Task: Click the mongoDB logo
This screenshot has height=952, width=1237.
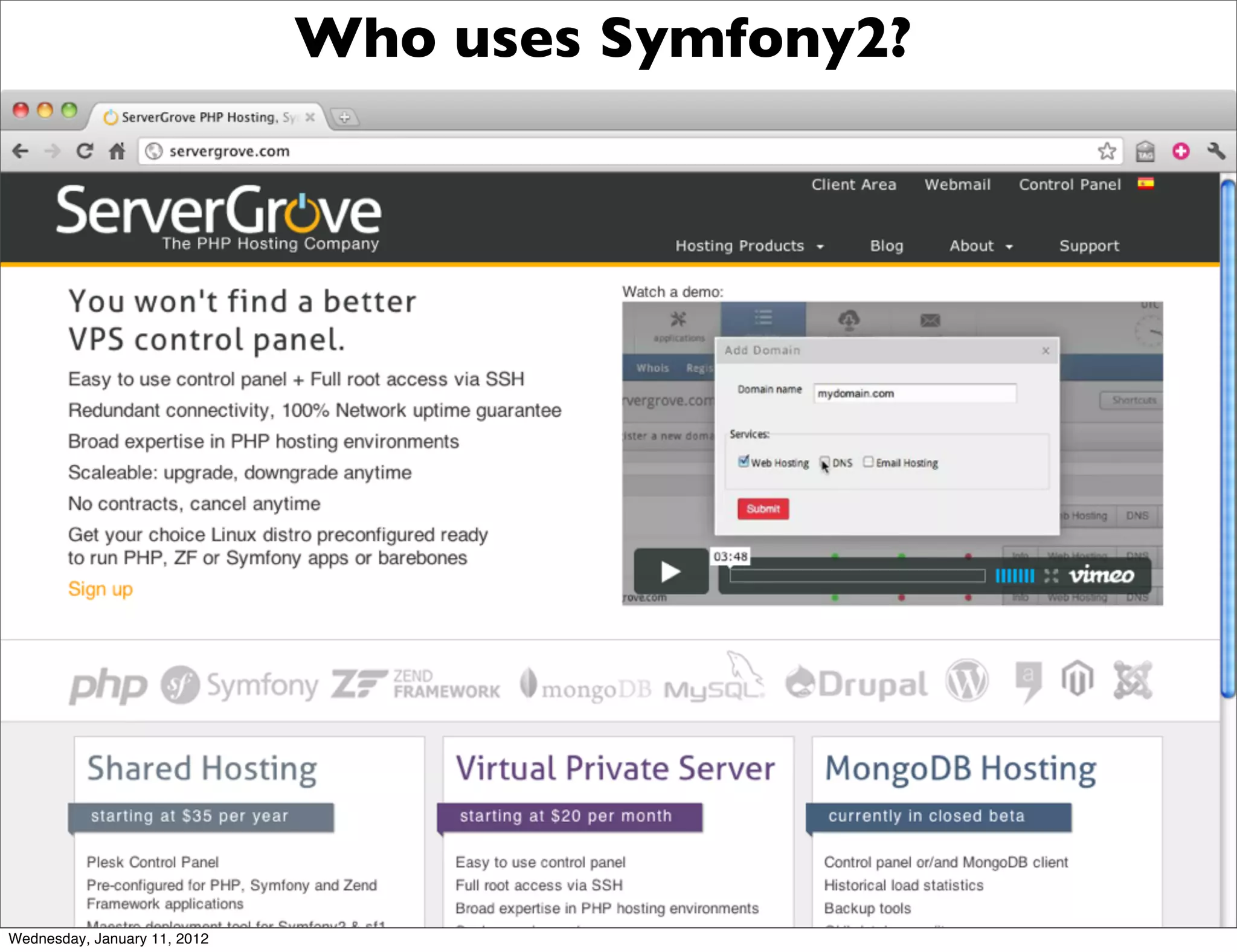Action: 585,686
